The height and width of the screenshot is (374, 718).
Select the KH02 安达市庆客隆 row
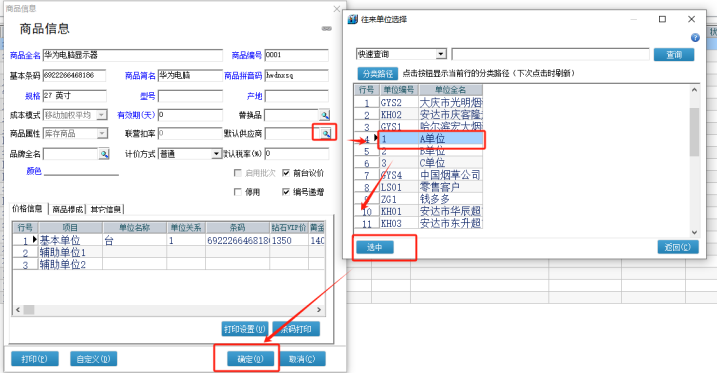pos(419,114)
